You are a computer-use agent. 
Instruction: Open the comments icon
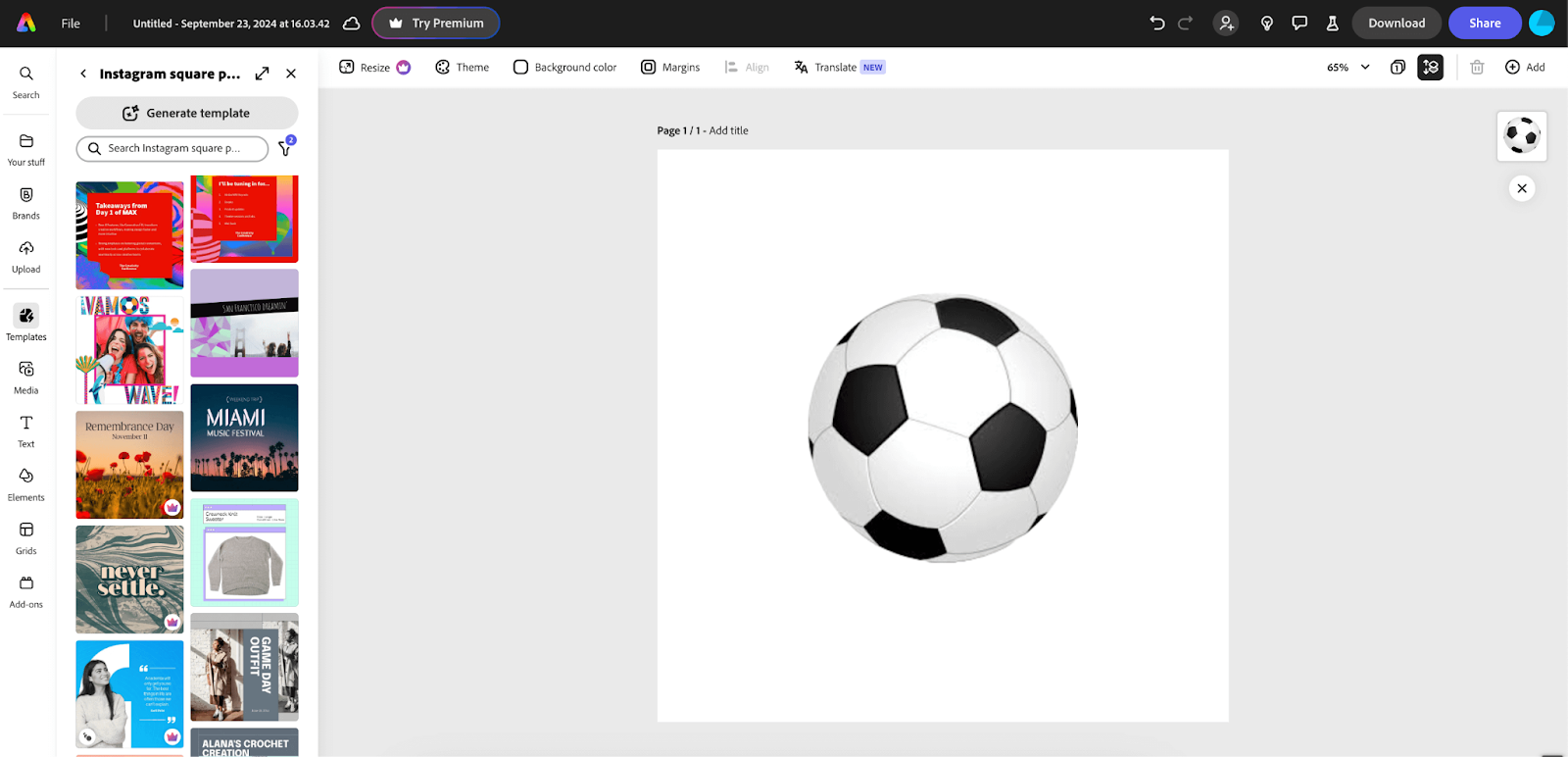click(1299, 24)
